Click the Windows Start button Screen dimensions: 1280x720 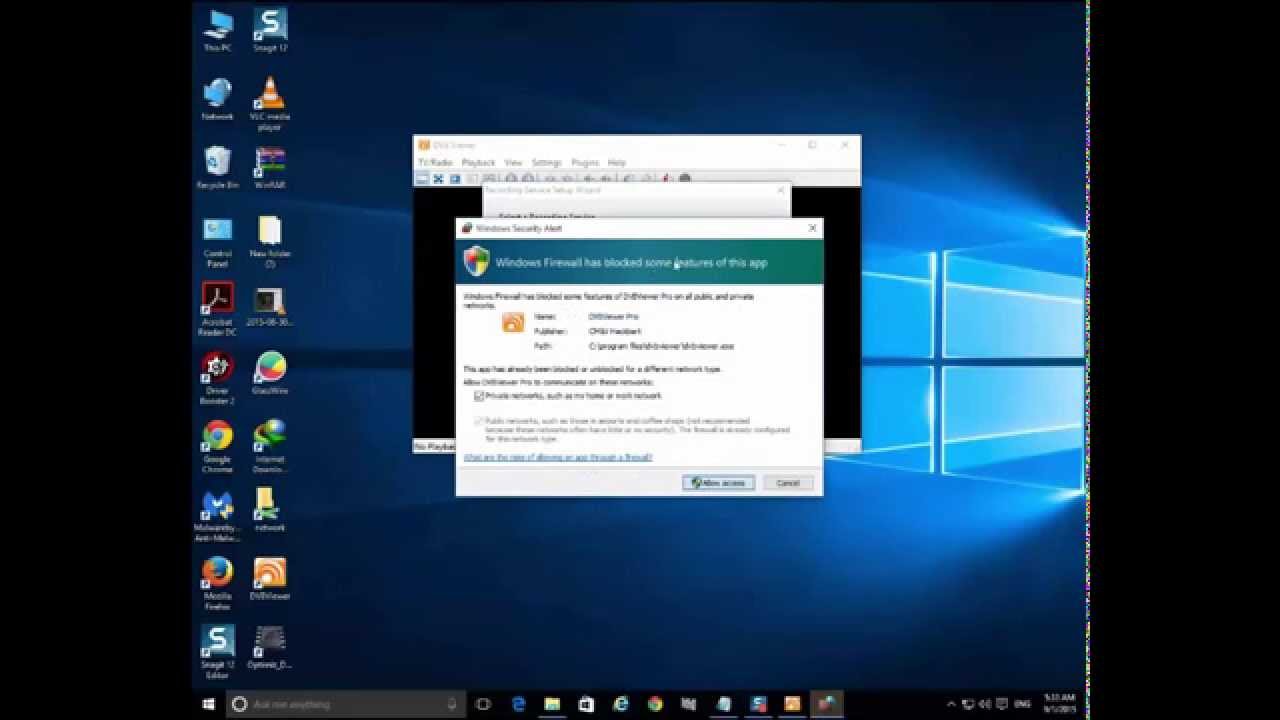click(209, 704)
